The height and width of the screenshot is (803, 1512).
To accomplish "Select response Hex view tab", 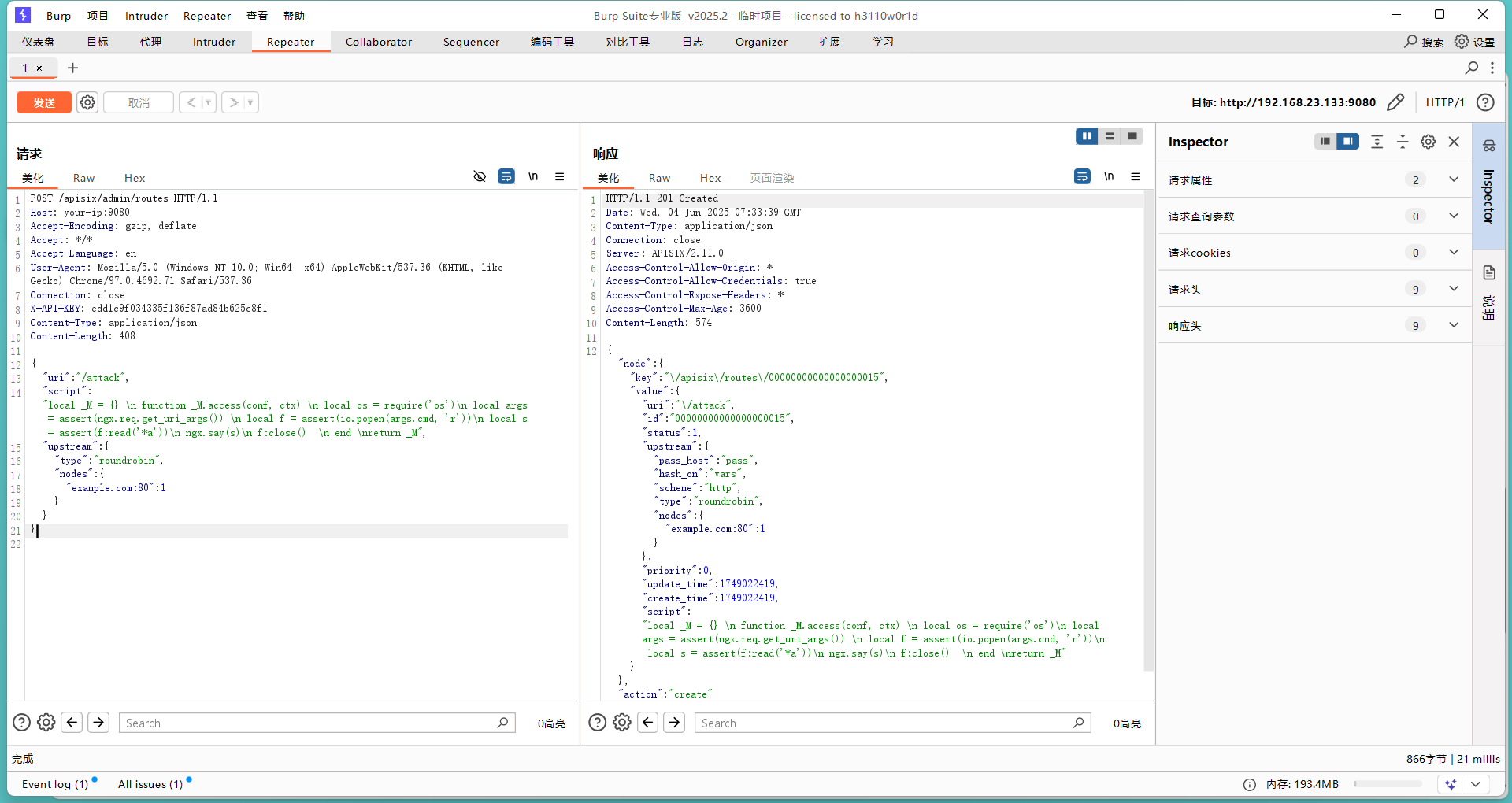I will click(x=710, y=178).
